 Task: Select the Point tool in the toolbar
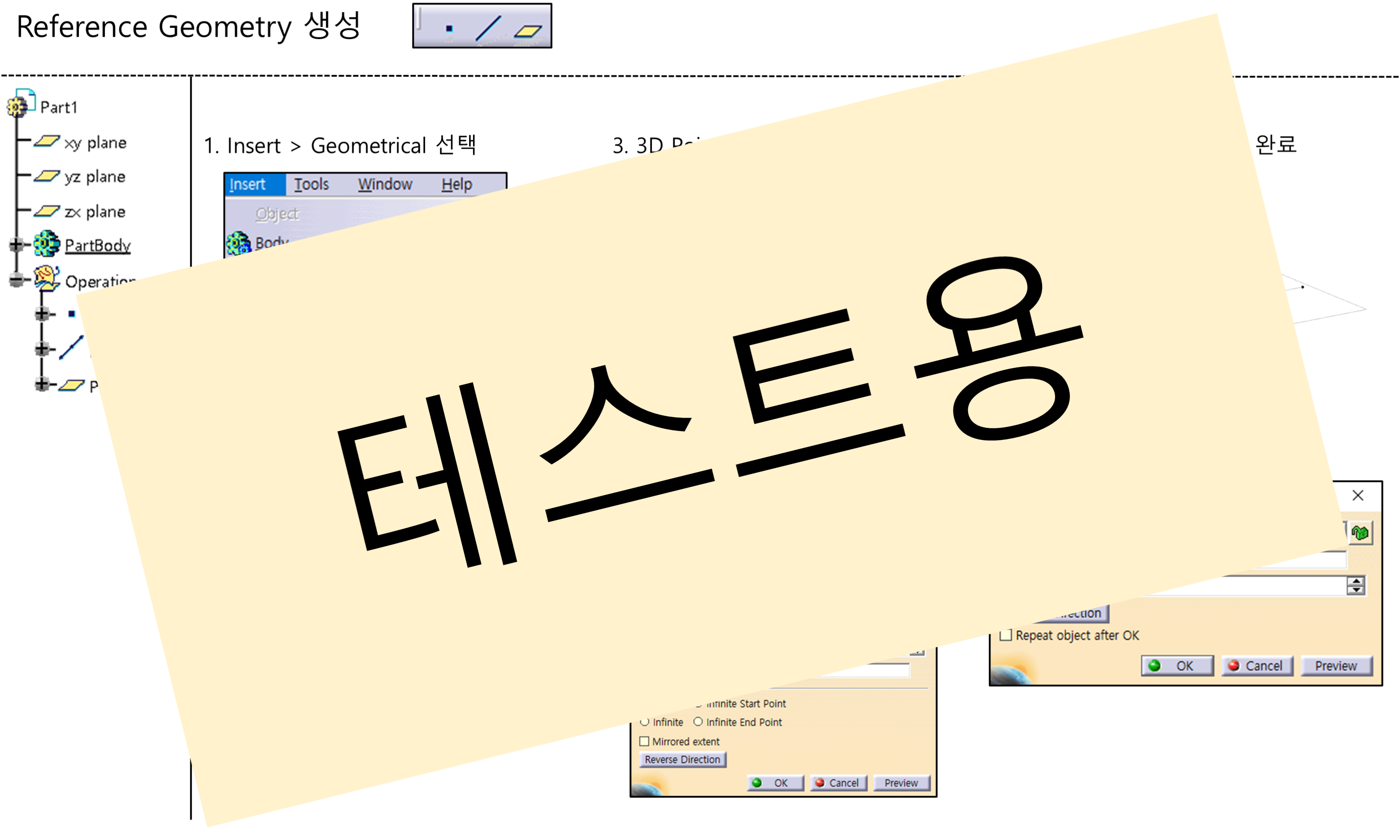[x=449, y=28]
